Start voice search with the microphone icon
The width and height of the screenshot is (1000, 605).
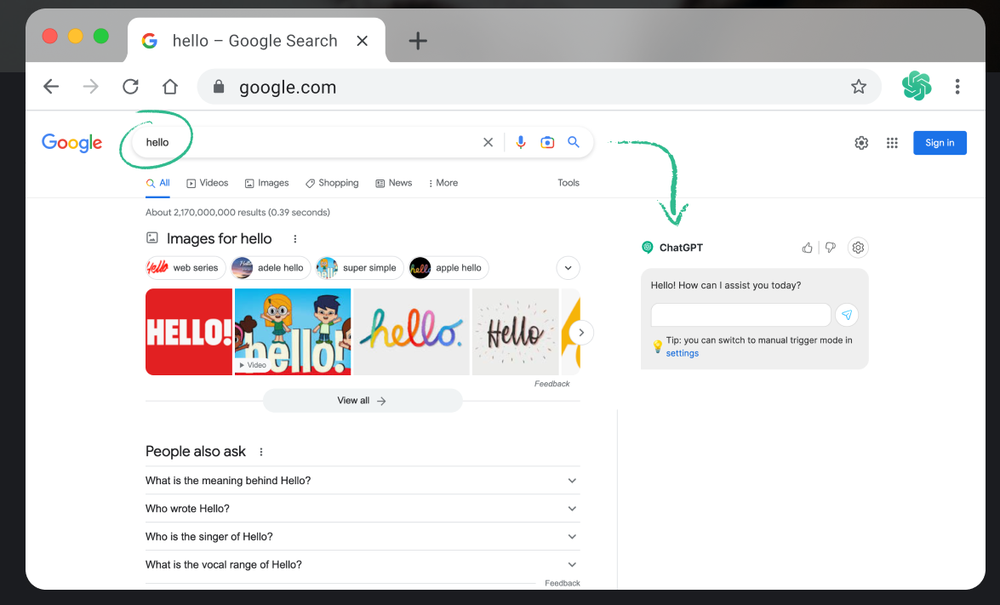pyautogui.click(x=520, y=142)
